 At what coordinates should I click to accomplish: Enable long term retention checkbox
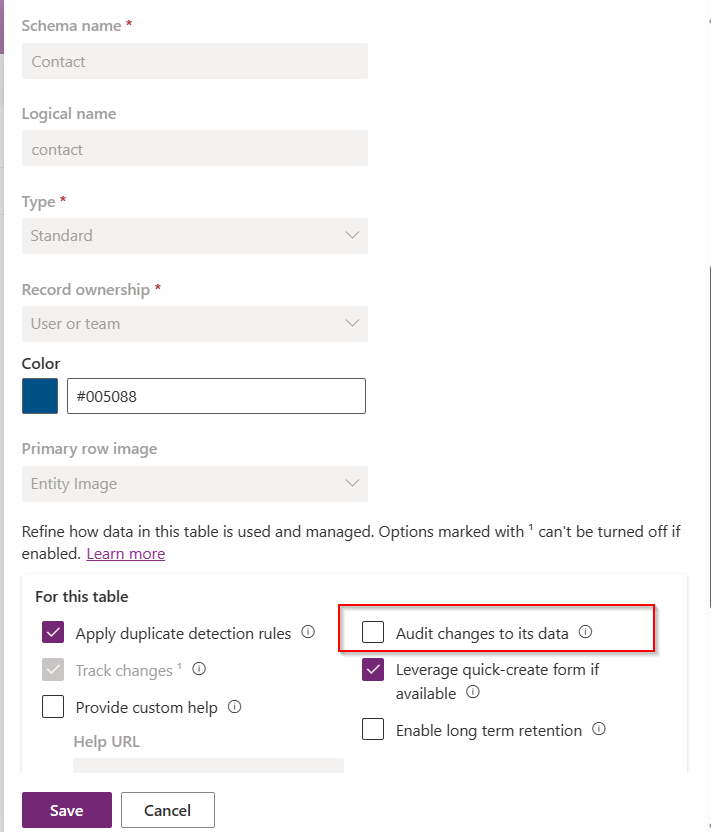tap(373, 730)
